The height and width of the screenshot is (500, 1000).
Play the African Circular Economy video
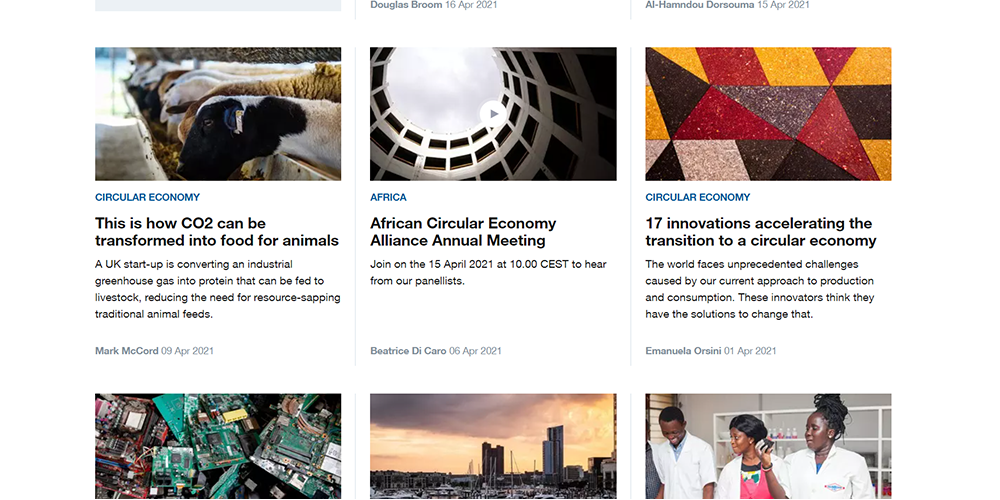point(493,114)
